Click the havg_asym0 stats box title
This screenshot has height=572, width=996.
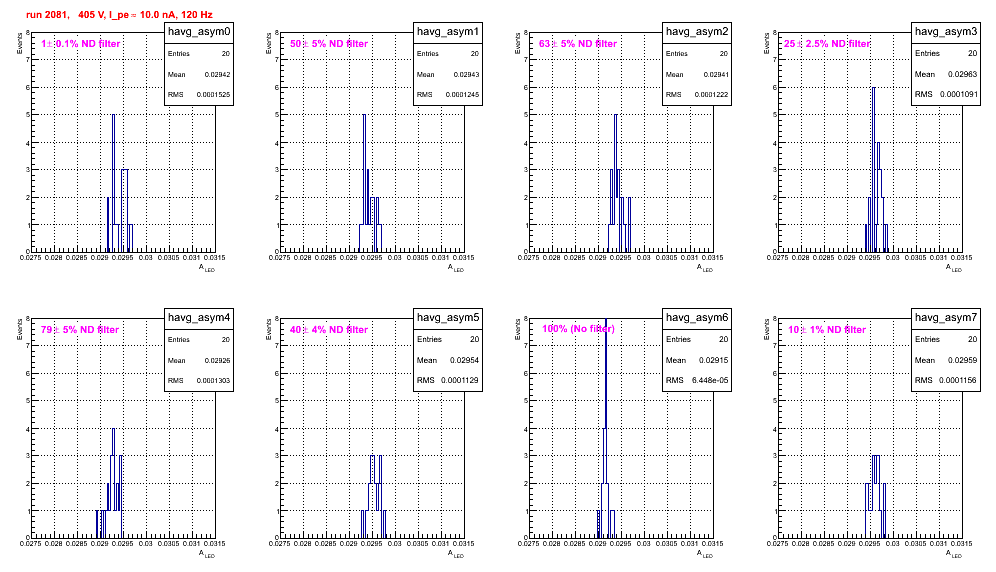coord(199,32)
